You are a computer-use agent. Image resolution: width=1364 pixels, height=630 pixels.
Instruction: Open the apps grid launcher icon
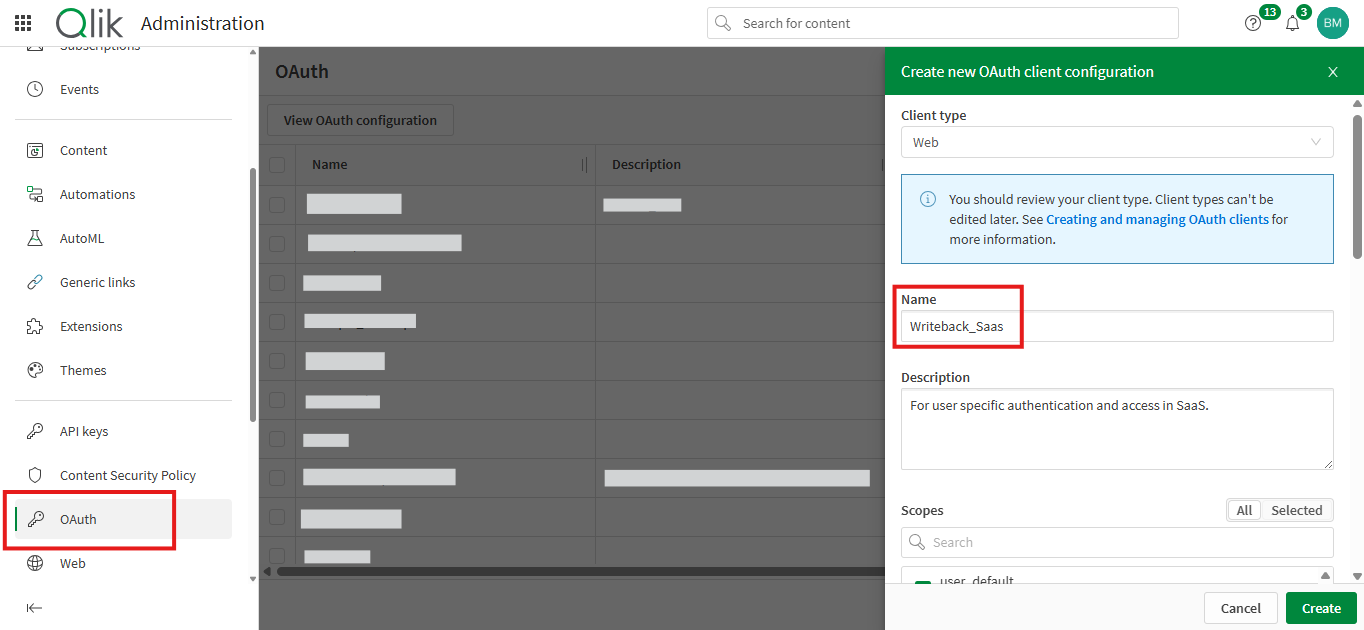coord(23,23)
